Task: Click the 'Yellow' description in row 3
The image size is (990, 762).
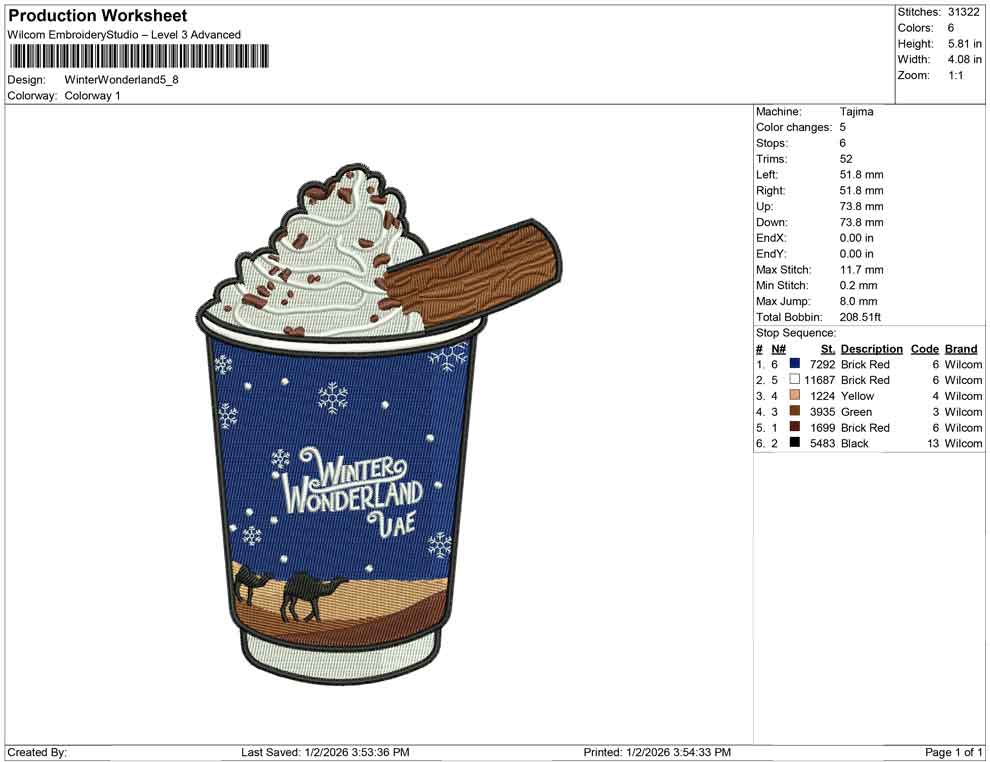Action: [x=857, y=396]
